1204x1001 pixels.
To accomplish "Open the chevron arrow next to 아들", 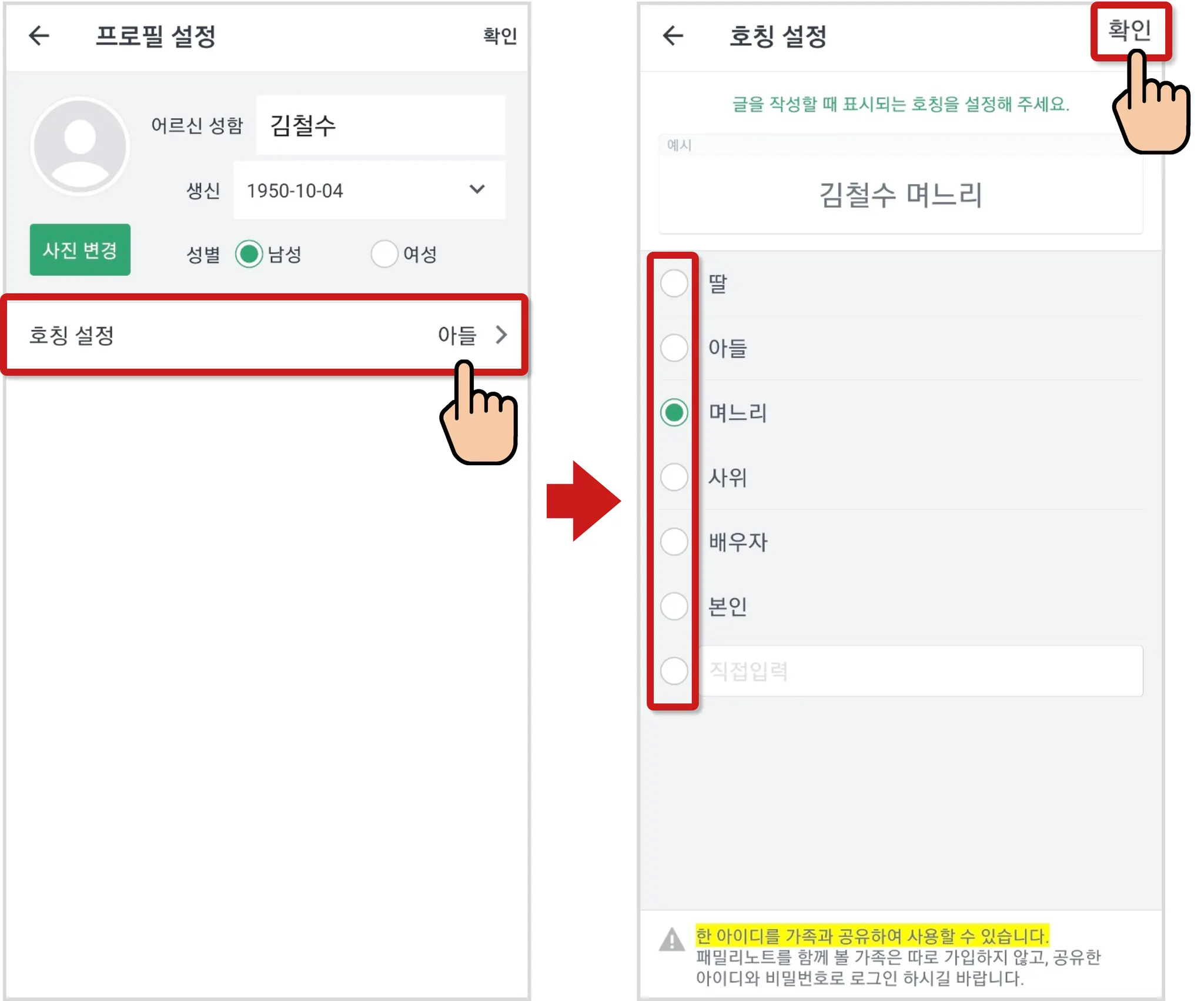I will point(501,335).
